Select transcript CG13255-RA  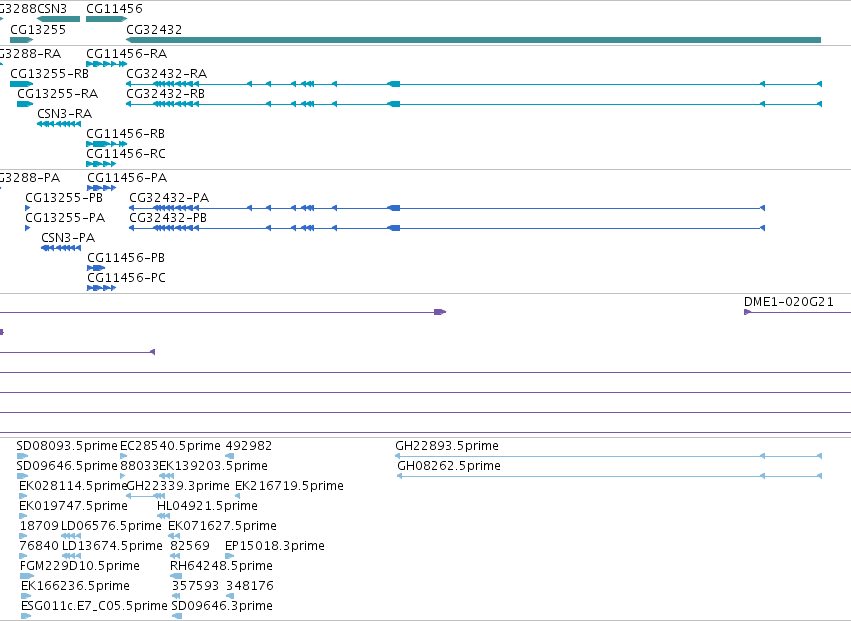pyautogui.click(x=25, y=104)
